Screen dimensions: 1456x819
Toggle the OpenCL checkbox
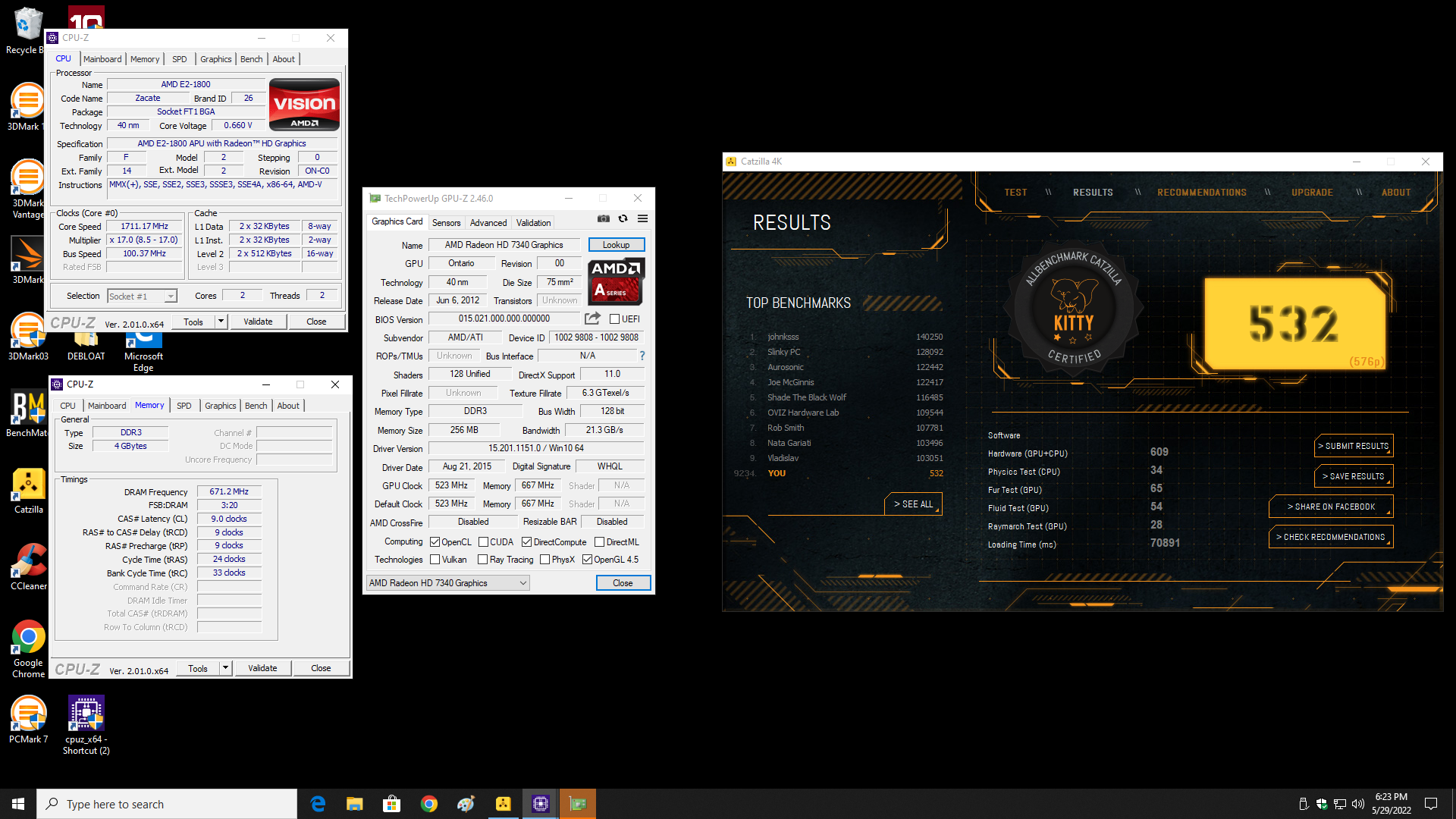[x=435, y=542]
